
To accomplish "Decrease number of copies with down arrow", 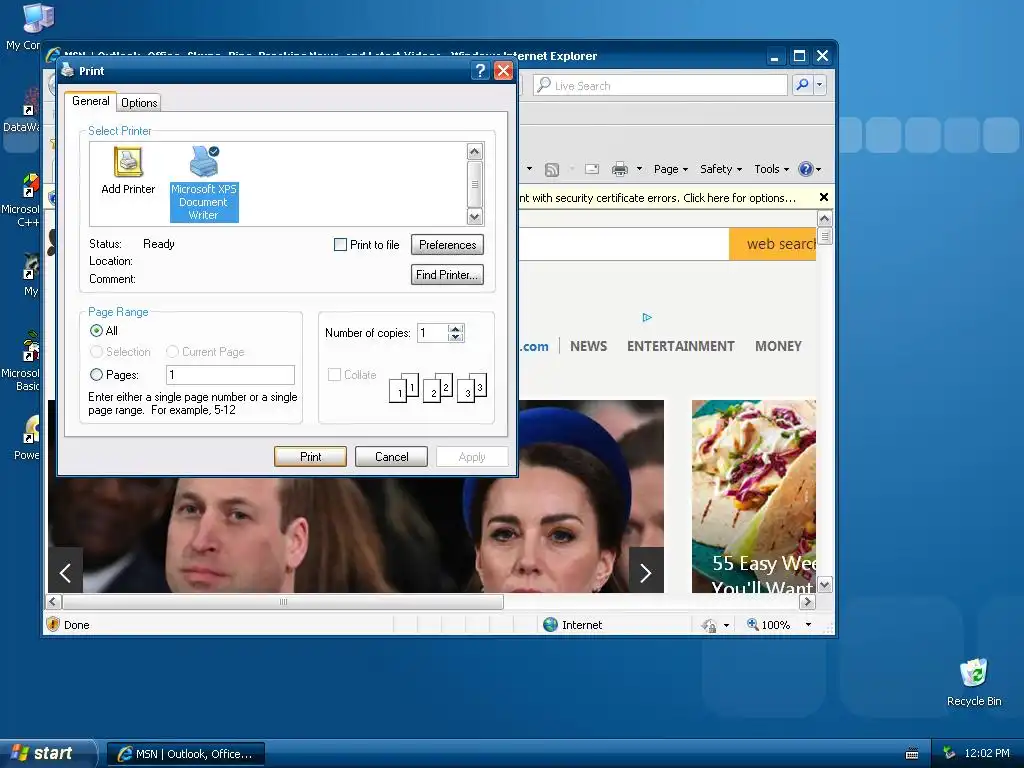I will 456,338.
